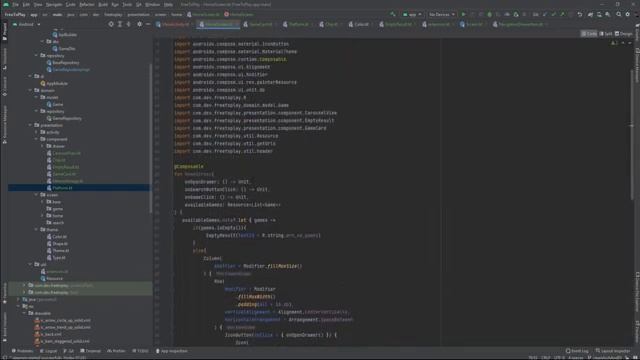Switch editor to Split view mode
The height and width of the screenshot is (360, 640).
[606, 34]
